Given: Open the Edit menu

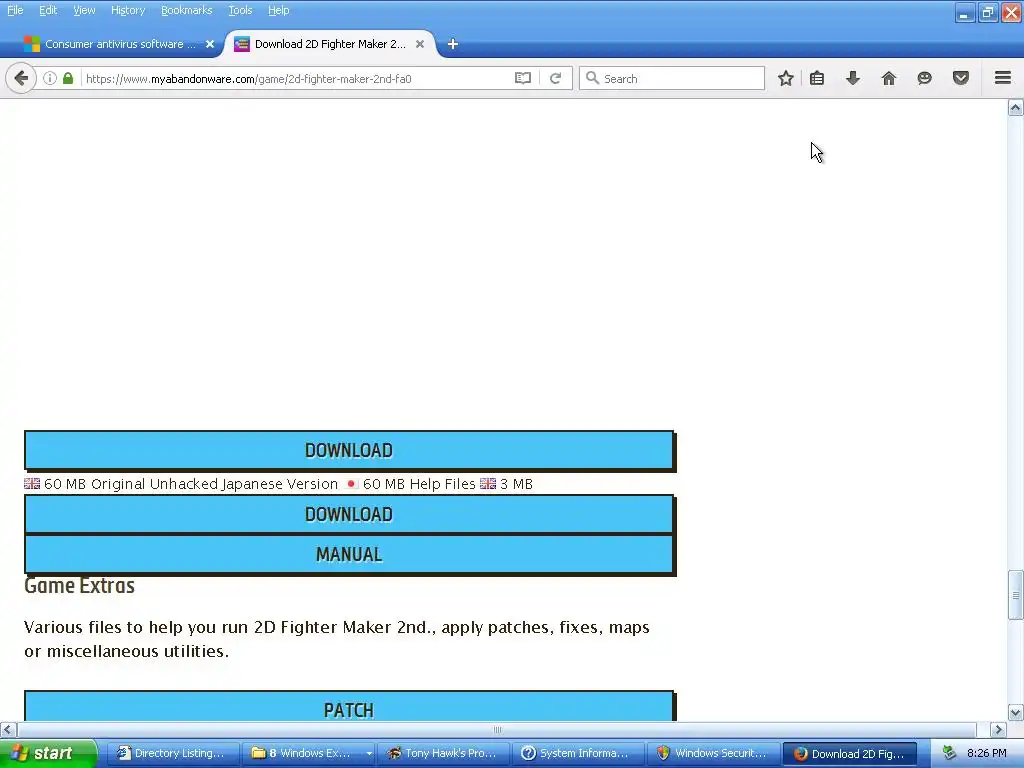Looking at the screenshot, I should (48, 10).
